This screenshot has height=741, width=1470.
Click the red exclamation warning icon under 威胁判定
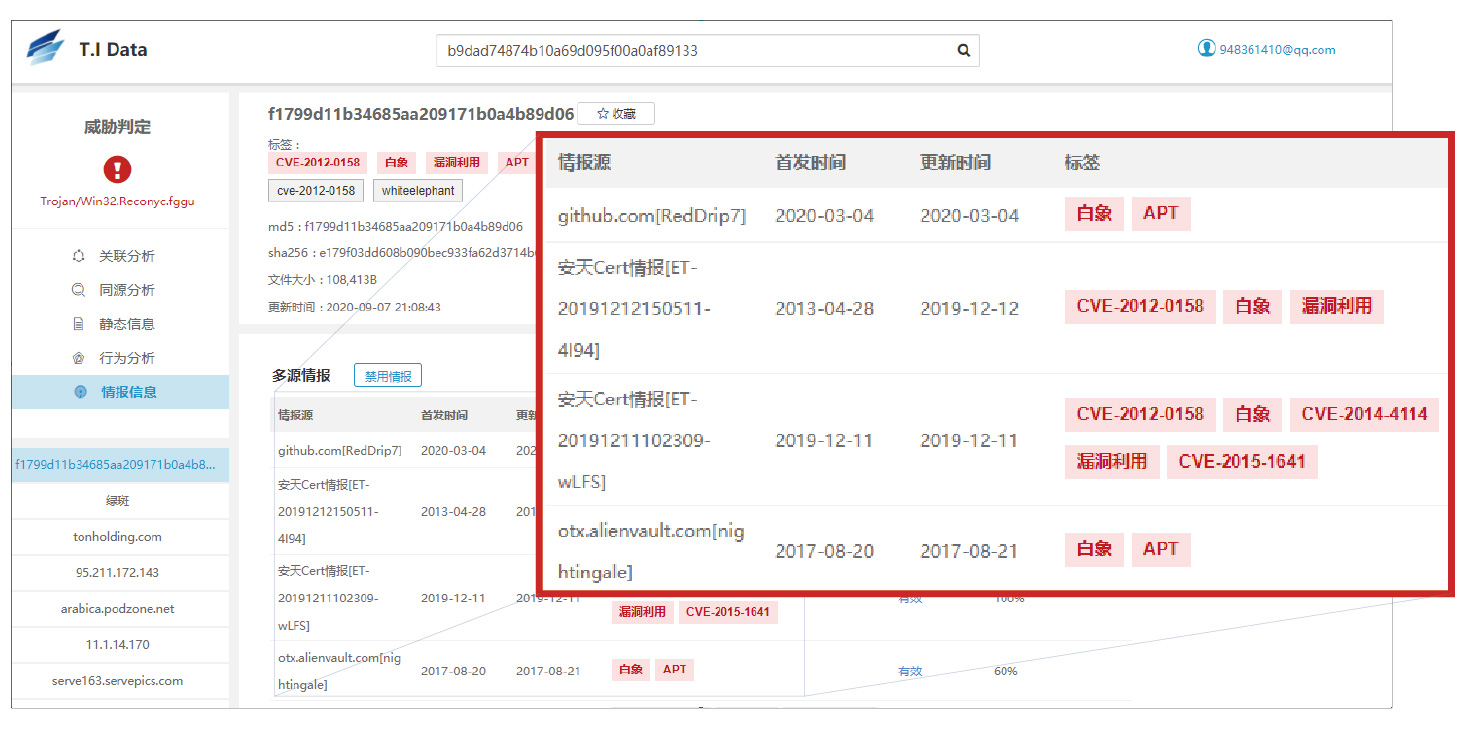tap(117, 169)
